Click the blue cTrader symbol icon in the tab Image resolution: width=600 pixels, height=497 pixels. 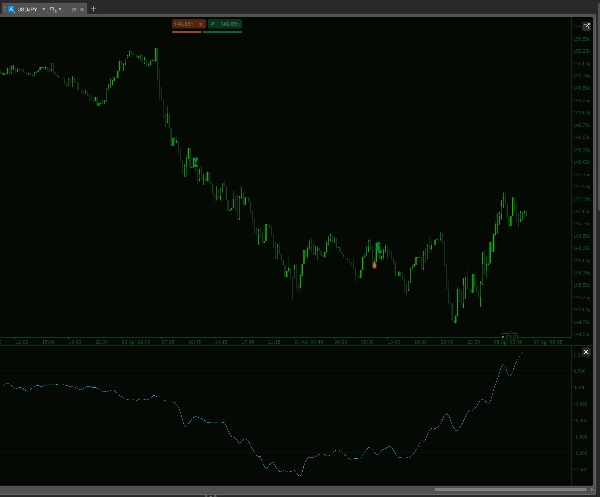[11, 9]
